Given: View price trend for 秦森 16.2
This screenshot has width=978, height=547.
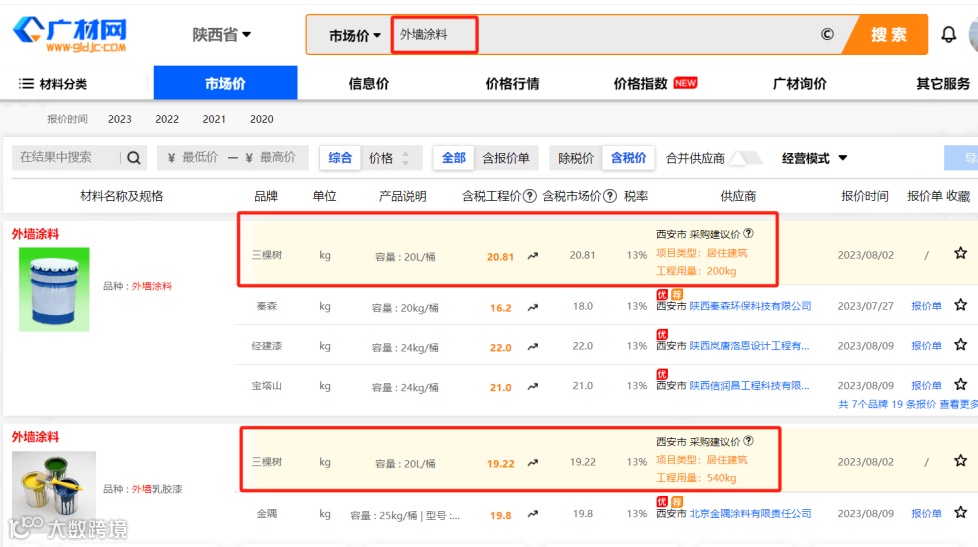Looking at the screenshot, I should [x=533, y=307].
